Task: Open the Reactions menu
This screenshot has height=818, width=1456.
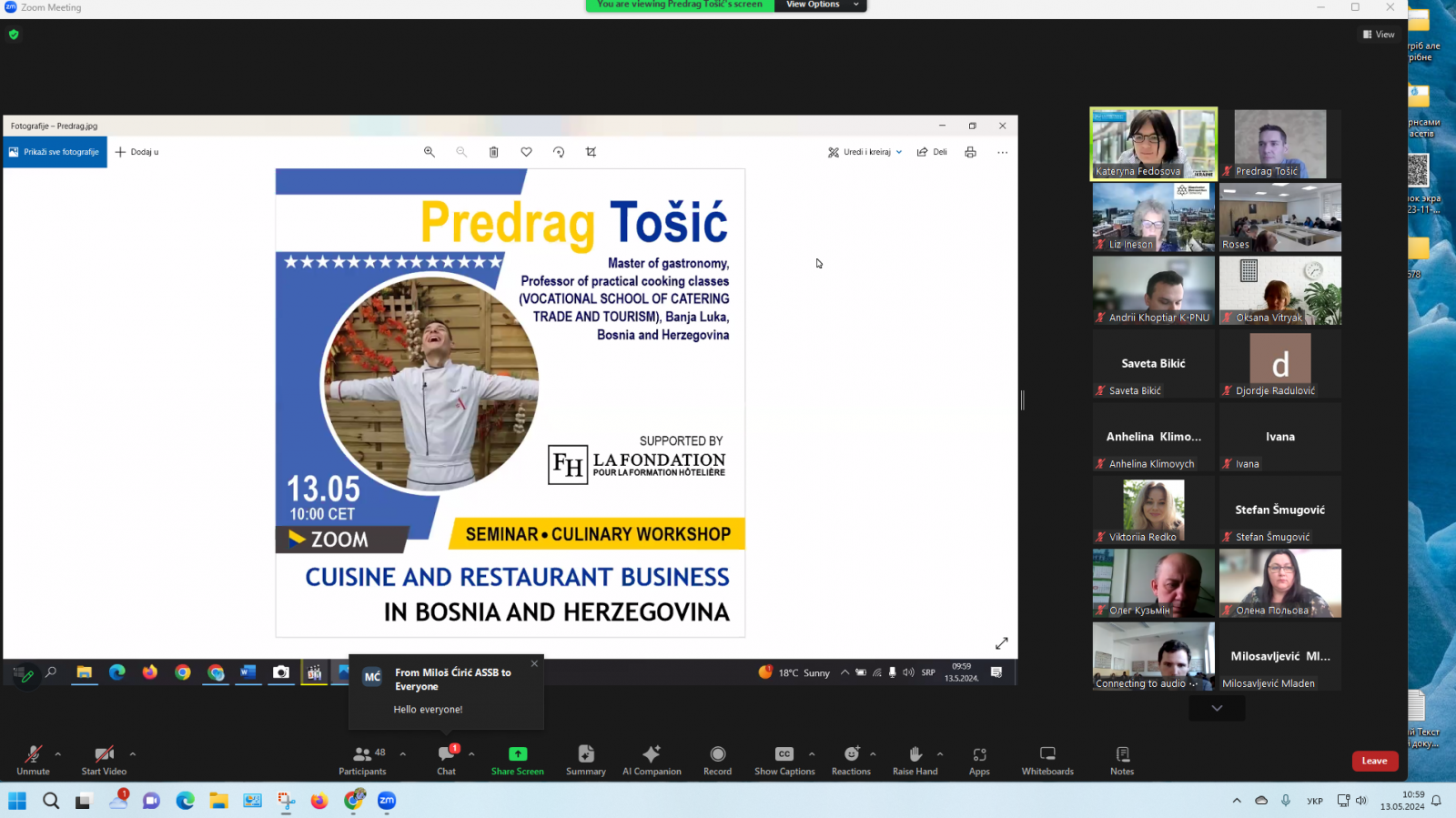Action: point(851,760)
